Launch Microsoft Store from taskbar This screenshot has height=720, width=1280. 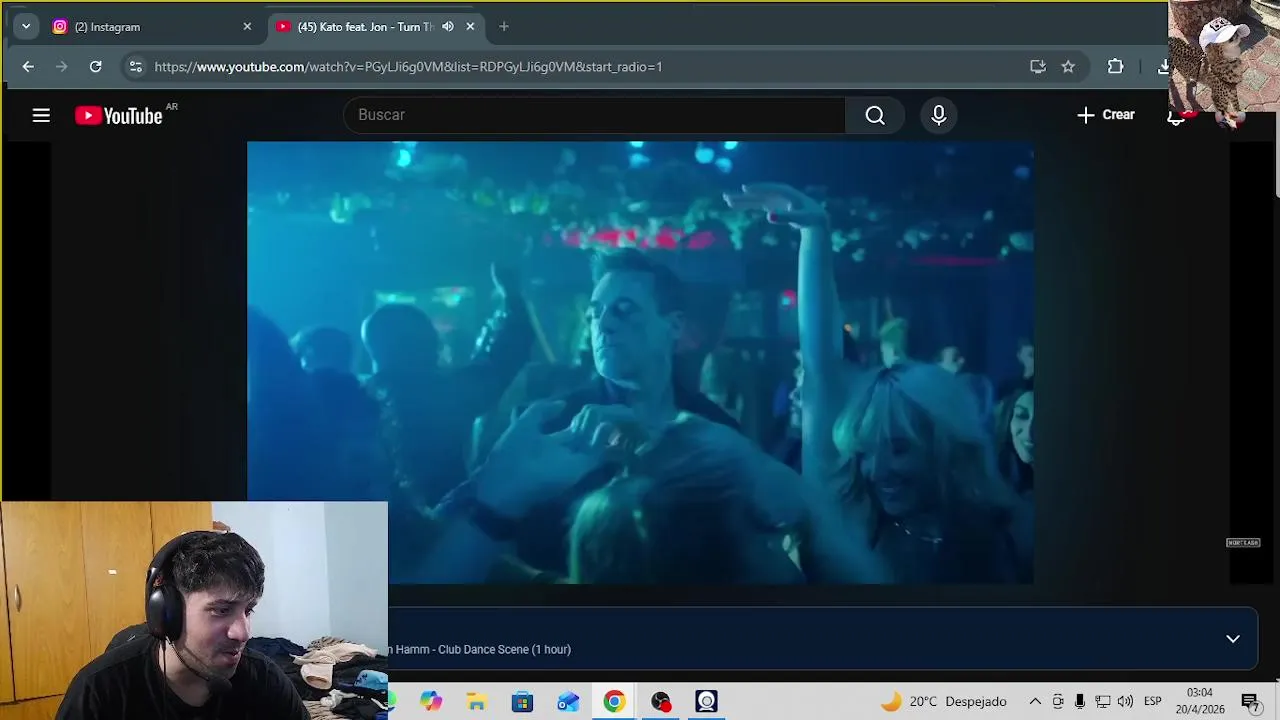[x=523, y=702]
